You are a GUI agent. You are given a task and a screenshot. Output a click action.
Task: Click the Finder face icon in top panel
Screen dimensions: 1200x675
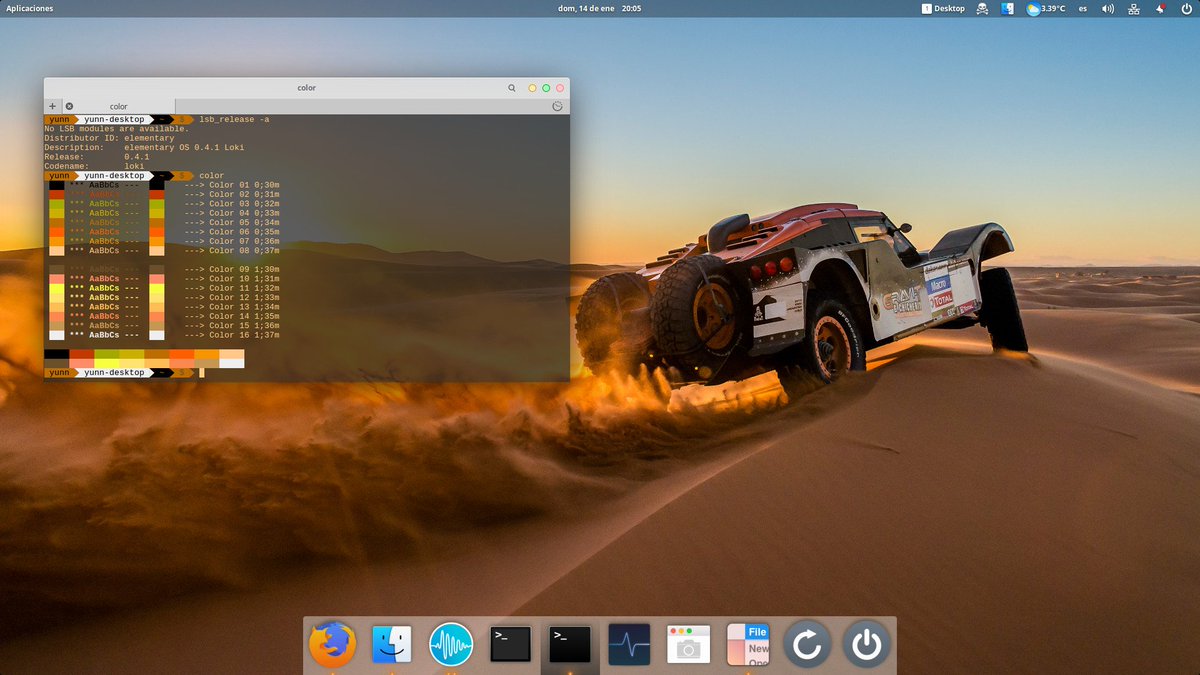1008,8
